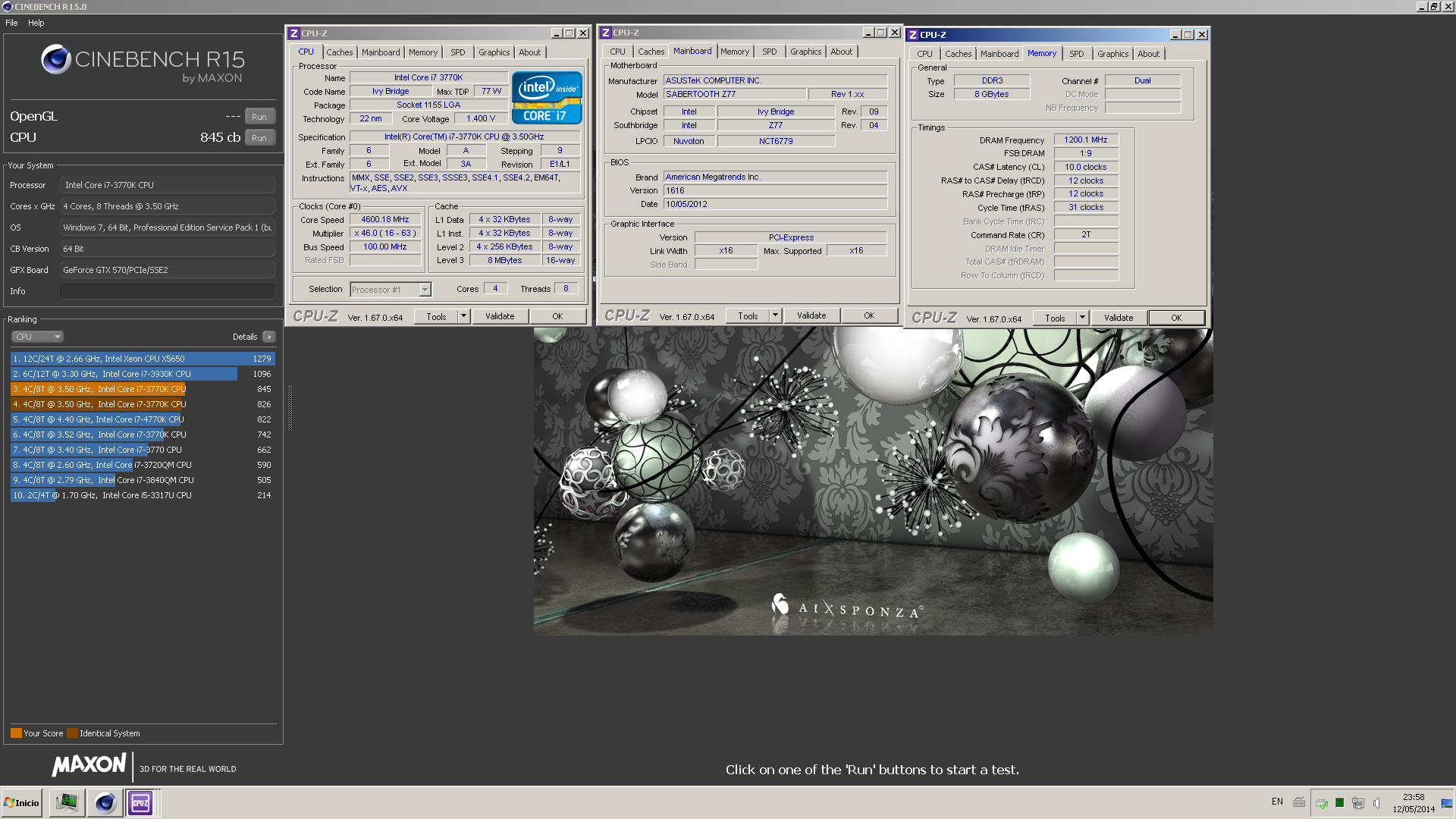Select ranking entry Intel Core i5-3317U

coord(143,495)
